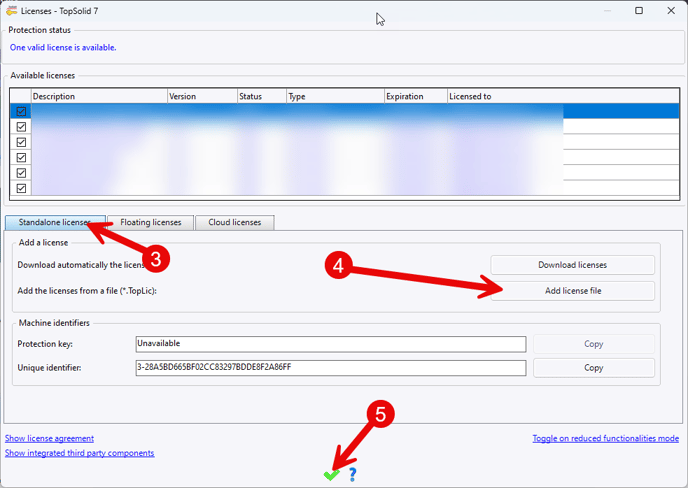Viewport: 688px width, 488px height.
Task: Close the Licenses - TopSolid 7 window
Action: pyautogui.click(x=671, y=11)
